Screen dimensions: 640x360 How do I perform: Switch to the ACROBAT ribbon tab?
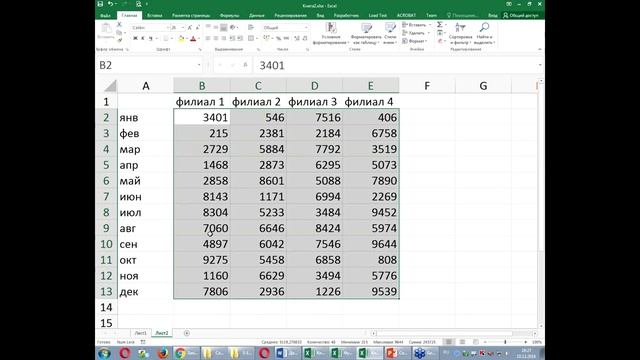(x=406, y=16)
